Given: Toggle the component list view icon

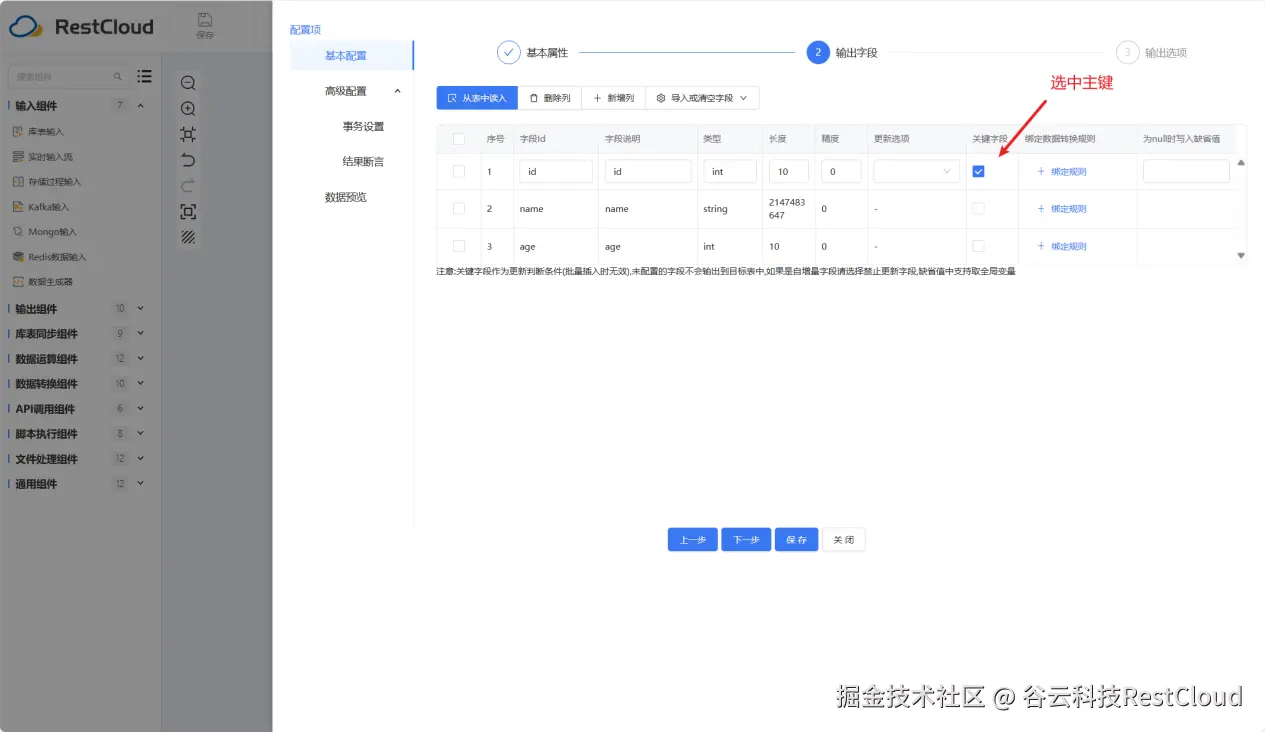Looking at the screenshot, I should click(x=145, y=76).
